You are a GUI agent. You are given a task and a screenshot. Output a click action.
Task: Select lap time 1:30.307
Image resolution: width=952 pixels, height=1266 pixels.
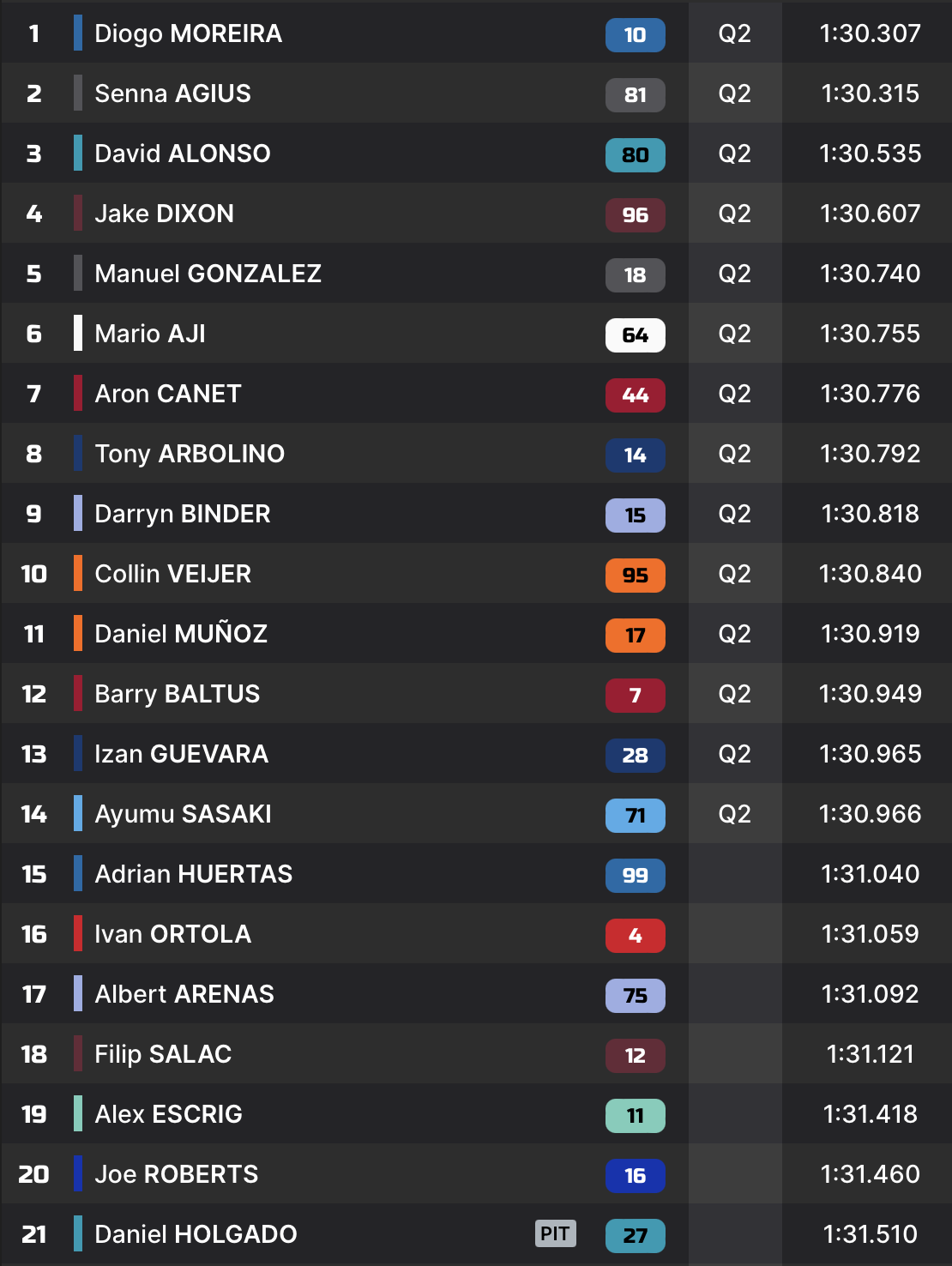(870, 33)
